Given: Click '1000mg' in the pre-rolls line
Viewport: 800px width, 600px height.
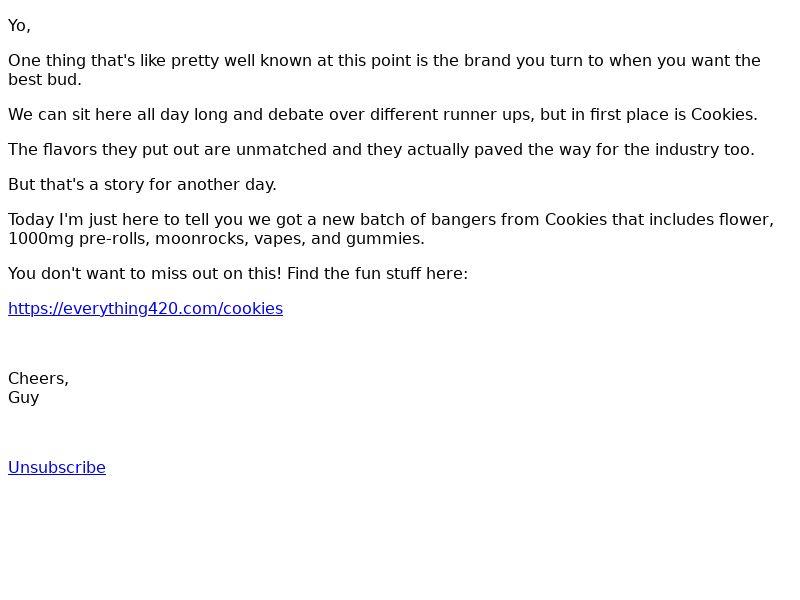Looking at the screenshot, I should tap(41, 239).
